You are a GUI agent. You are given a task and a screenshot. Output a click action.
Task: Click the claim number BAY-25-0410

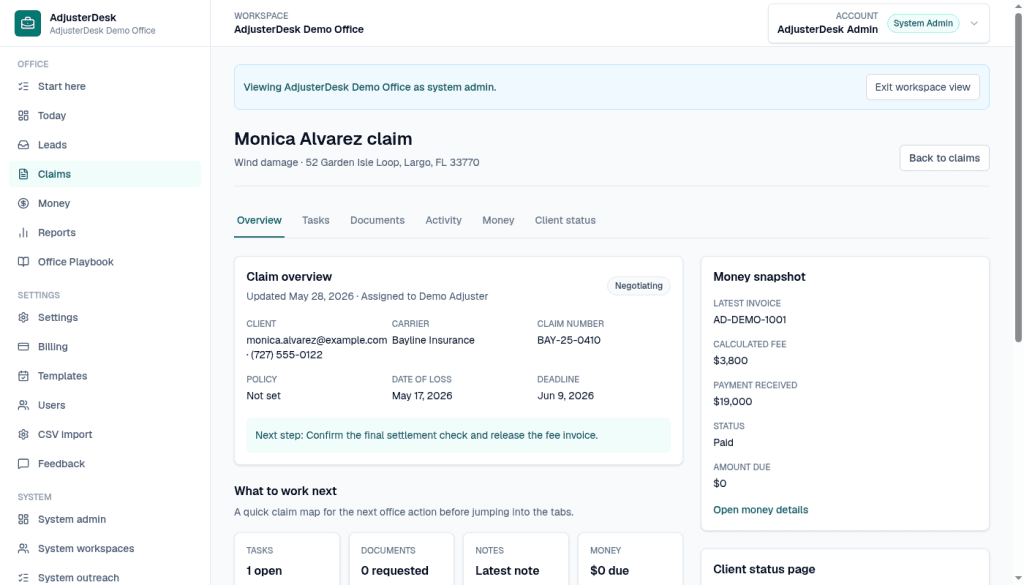pyautogui.click(x=569, y=340)
